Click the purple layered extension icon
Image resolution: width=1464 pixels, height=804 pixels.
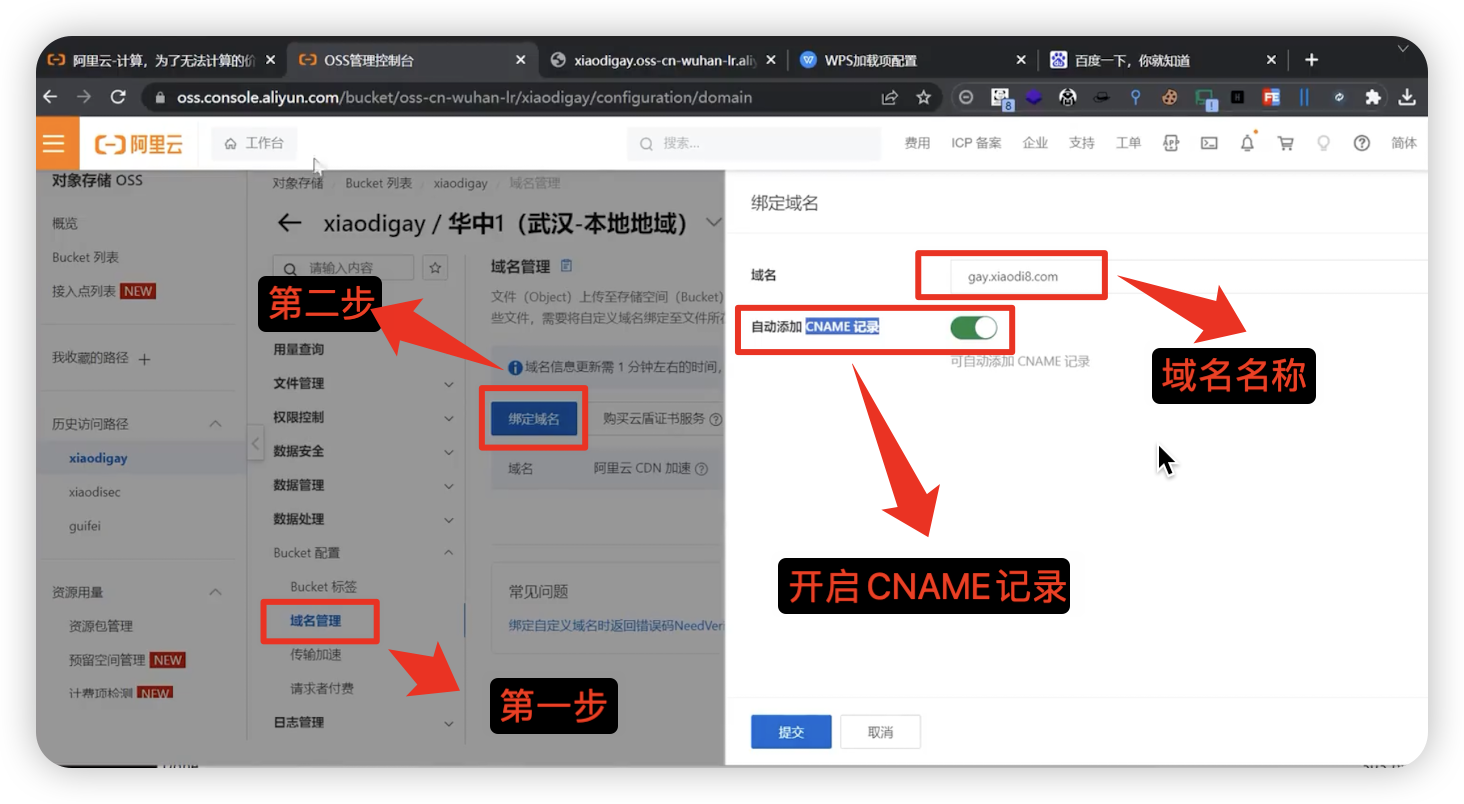[1034, 97]
